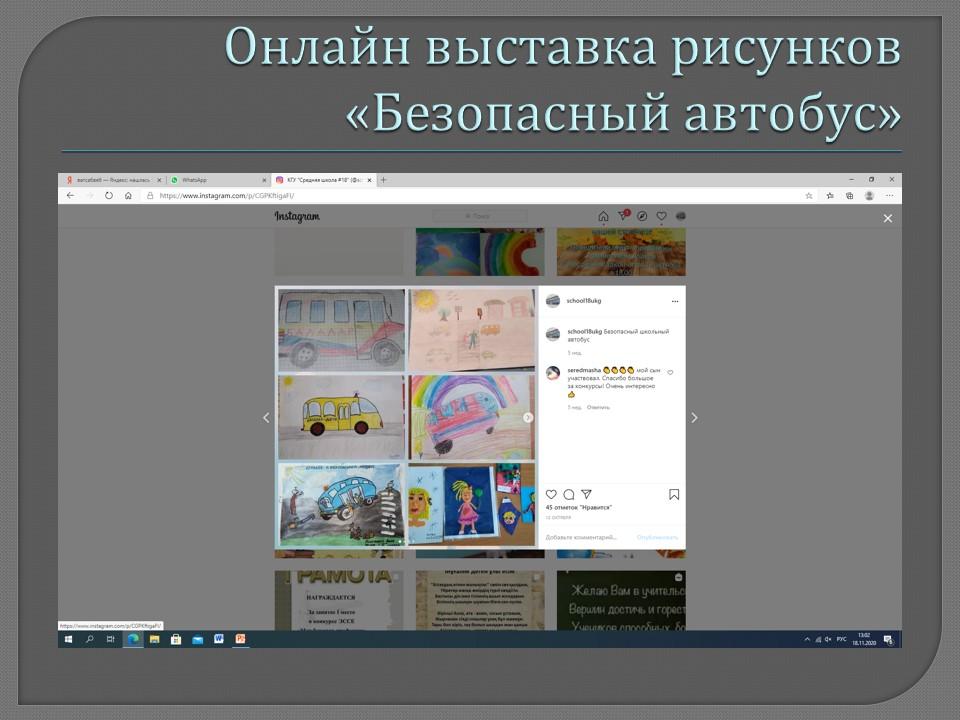Screen dimensions: 960x720
Task: Open the Windows notification center icon
Action: click(888, 640)
